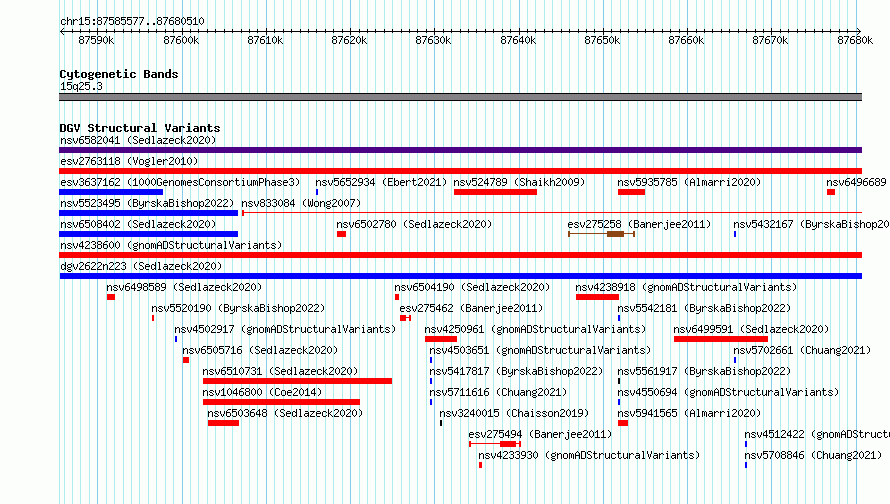
Task: Click the nsv6499591 (Sedlazeck2020) label
Action: pyautogui.click(x=751, y=329)
